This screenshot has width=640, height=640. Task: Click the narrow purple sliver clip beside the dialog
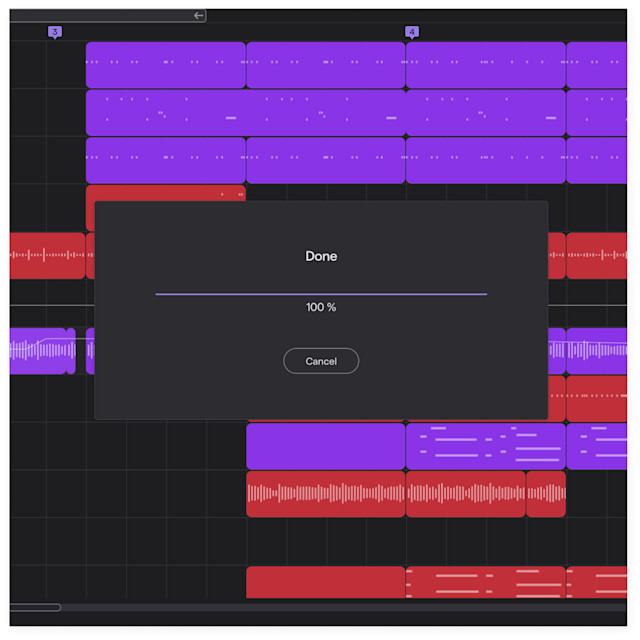click(x=71, y=351)
